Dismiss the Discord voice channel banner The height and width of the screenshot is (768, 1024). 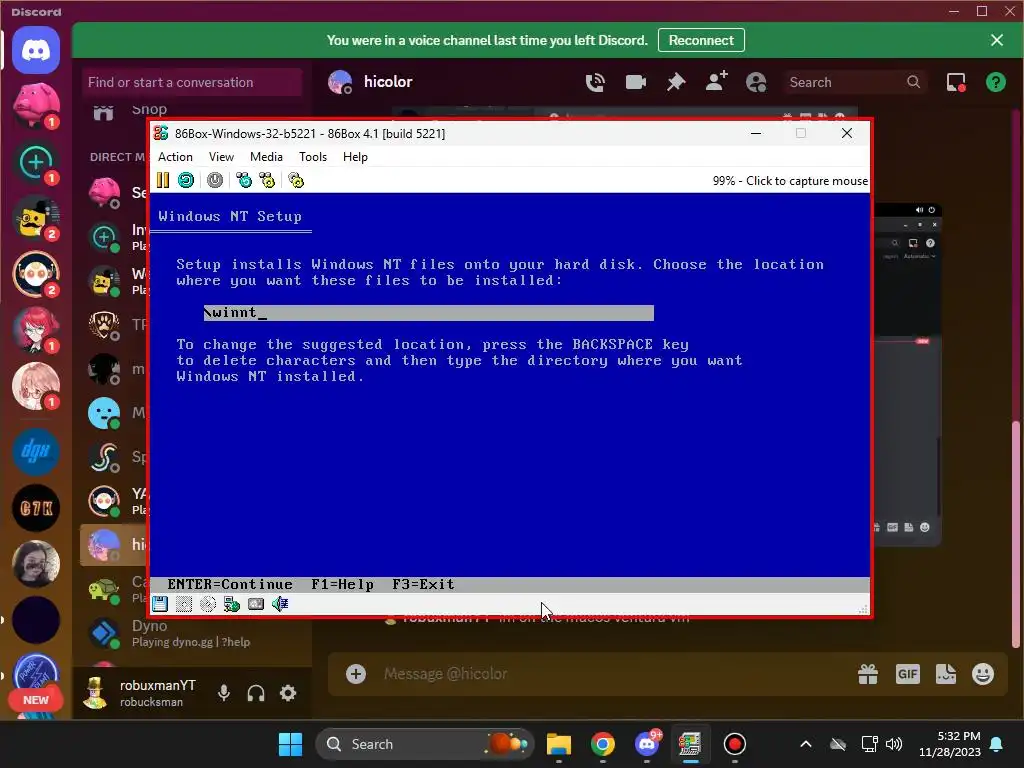[x=997, y=40]
